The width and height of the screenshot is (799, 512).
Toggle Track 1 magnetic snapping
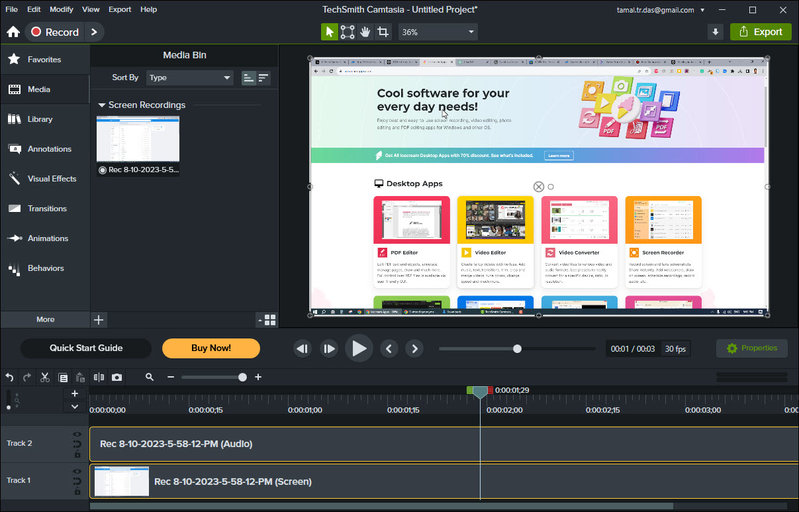tap(77, 481)
